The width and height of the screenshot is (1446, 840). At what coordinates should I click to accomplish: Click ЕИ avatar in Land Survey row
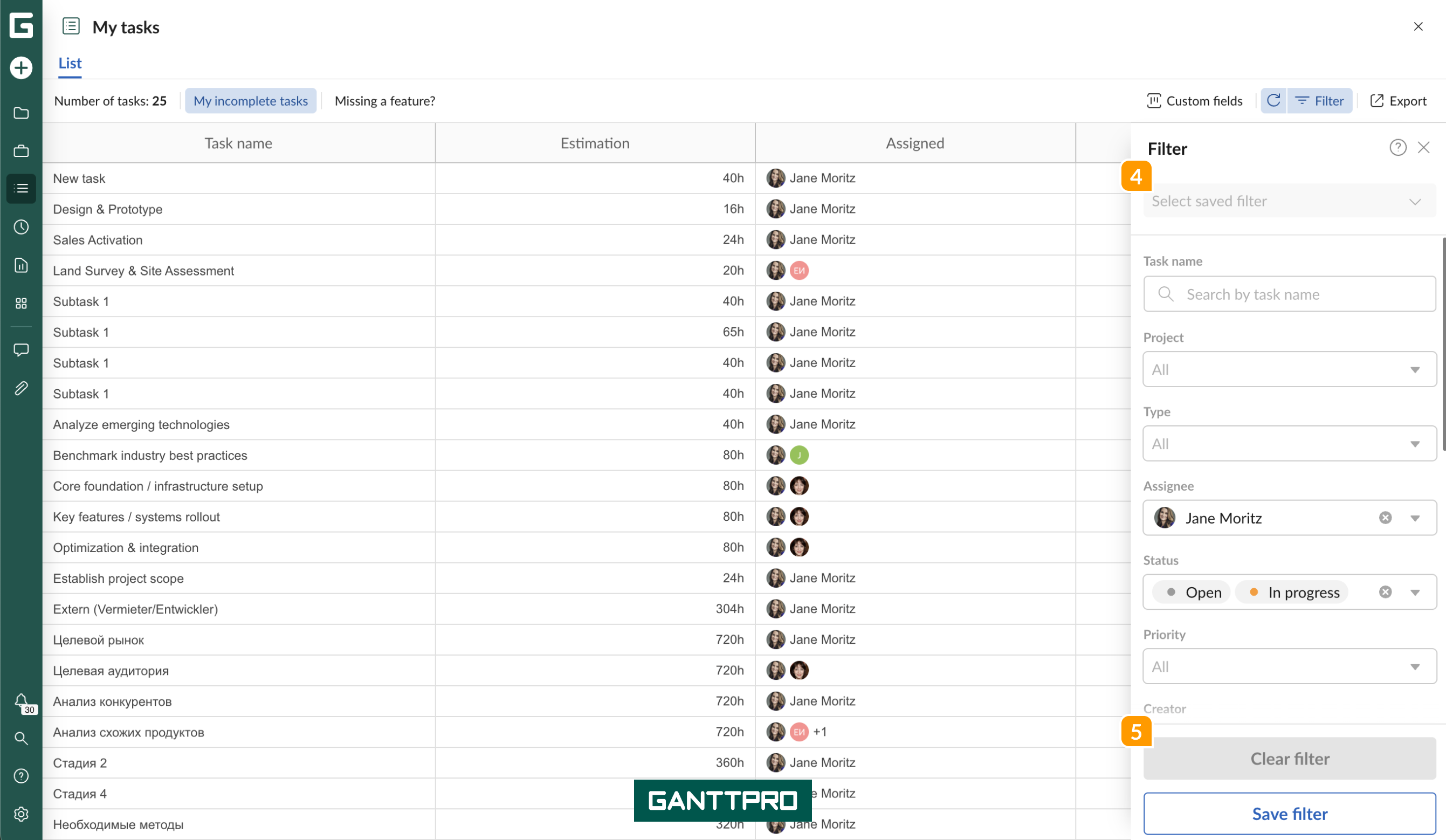pyautogui.click(x=800, y=271)
